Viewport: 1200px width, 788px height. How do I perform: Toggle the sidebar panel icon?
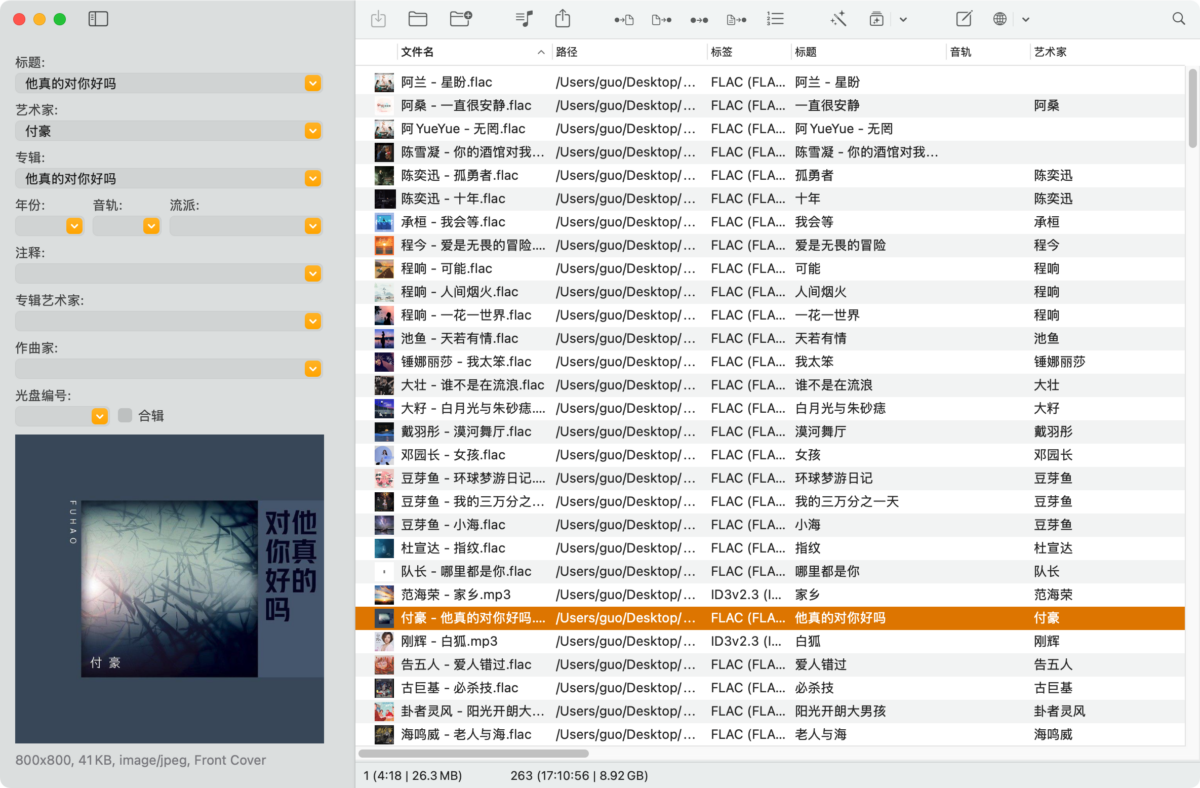(98, 19)
